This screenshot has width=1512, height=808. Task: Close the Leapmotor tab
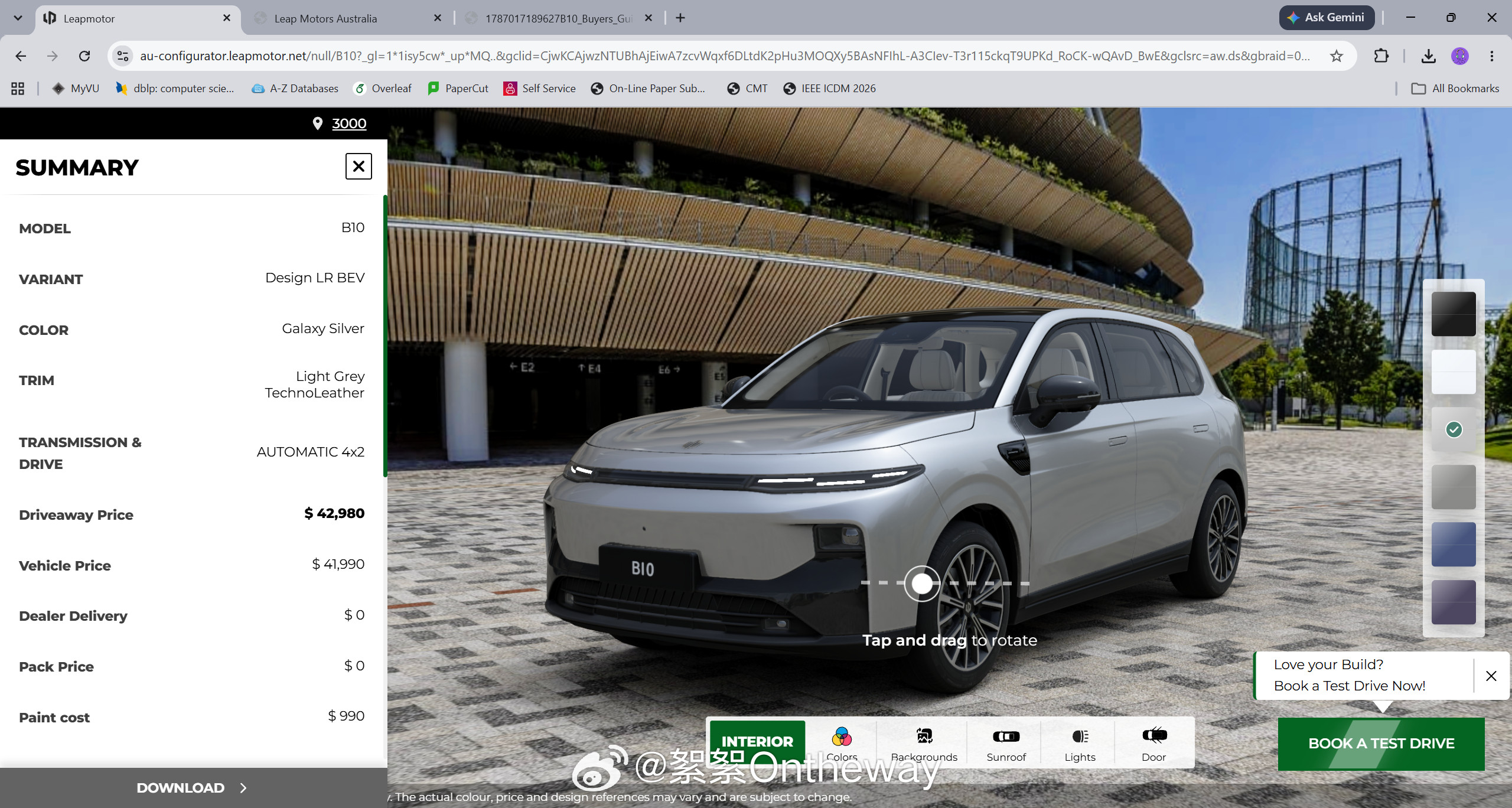tap(227, 18)
